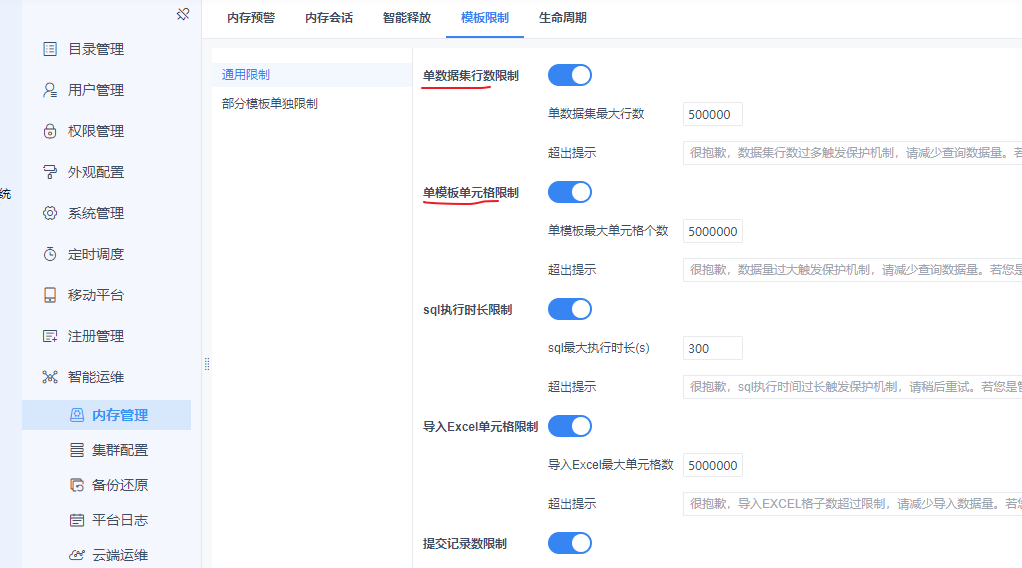The height and width of the screenshot is (568, 1022).
Task: Click 单模板最大单元格个数 input field
Action: (x=712, y=232)
